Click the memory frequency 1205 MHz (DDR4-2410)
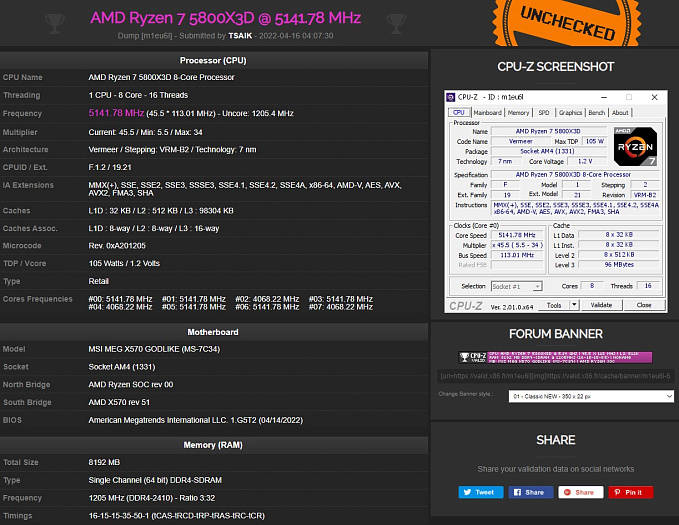679x525 pixels. [x=152, y=498]
